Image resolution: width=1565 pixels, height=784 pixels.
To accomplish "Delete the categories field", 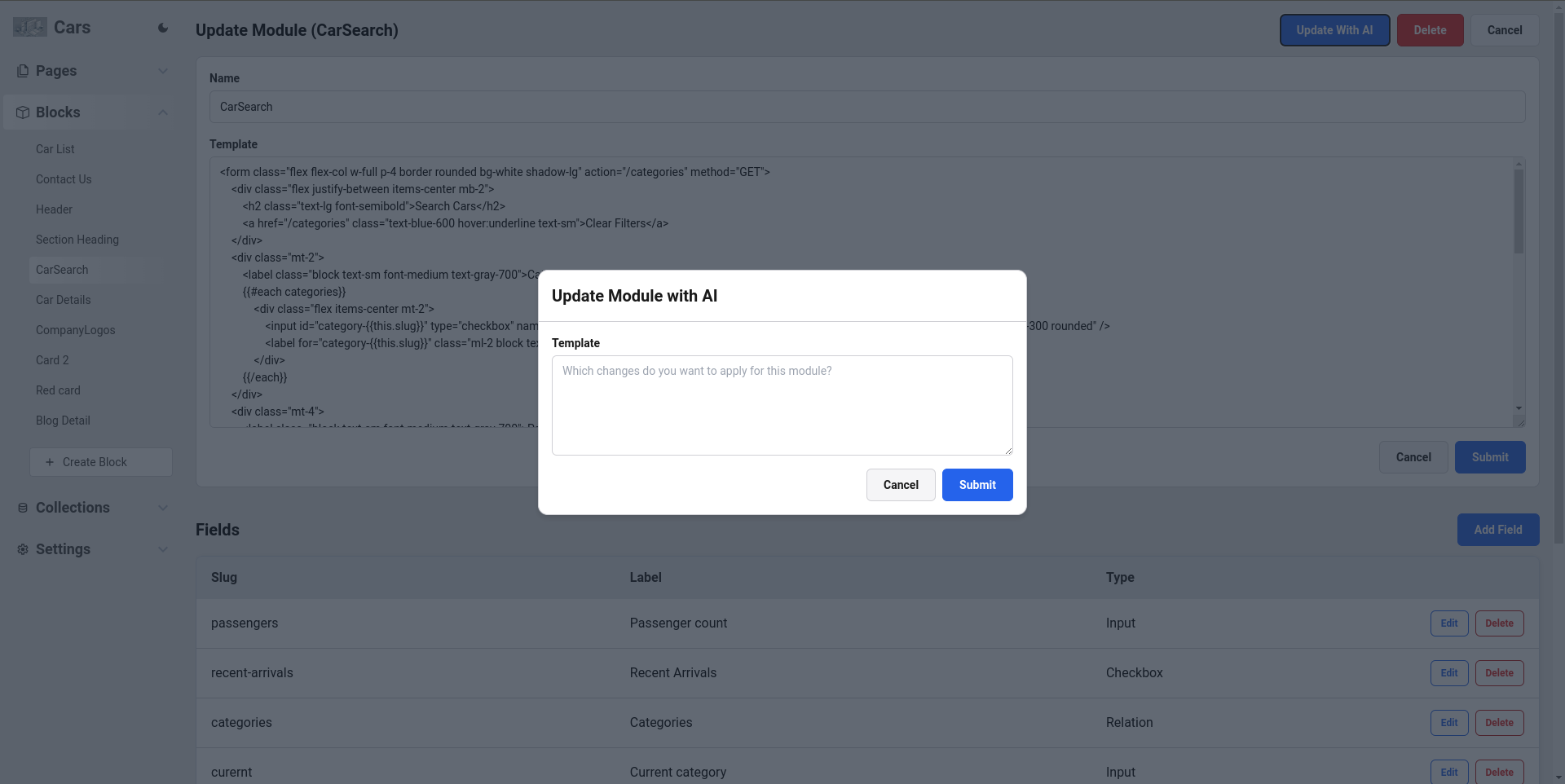I will [1500, 723].
